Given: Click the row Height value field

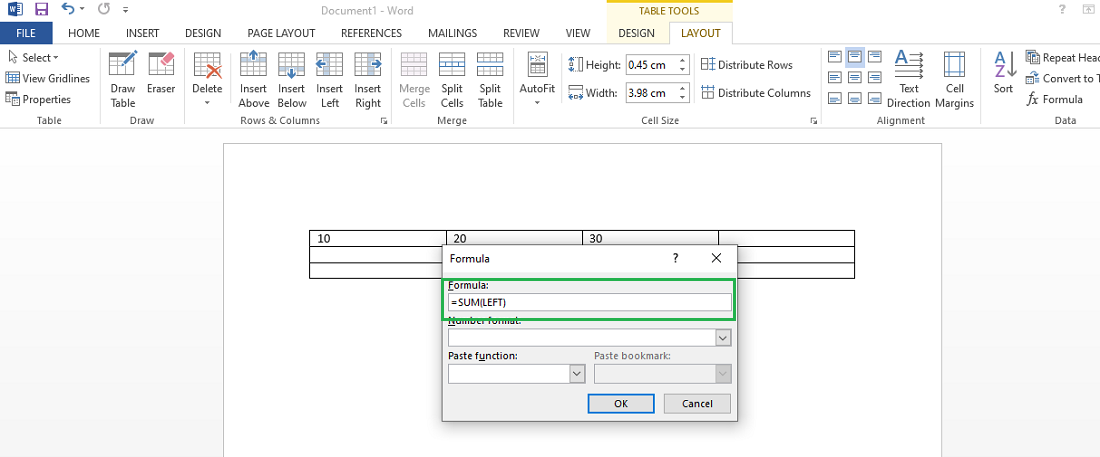Looking at the screenshot, I should (x=651, y=65).
